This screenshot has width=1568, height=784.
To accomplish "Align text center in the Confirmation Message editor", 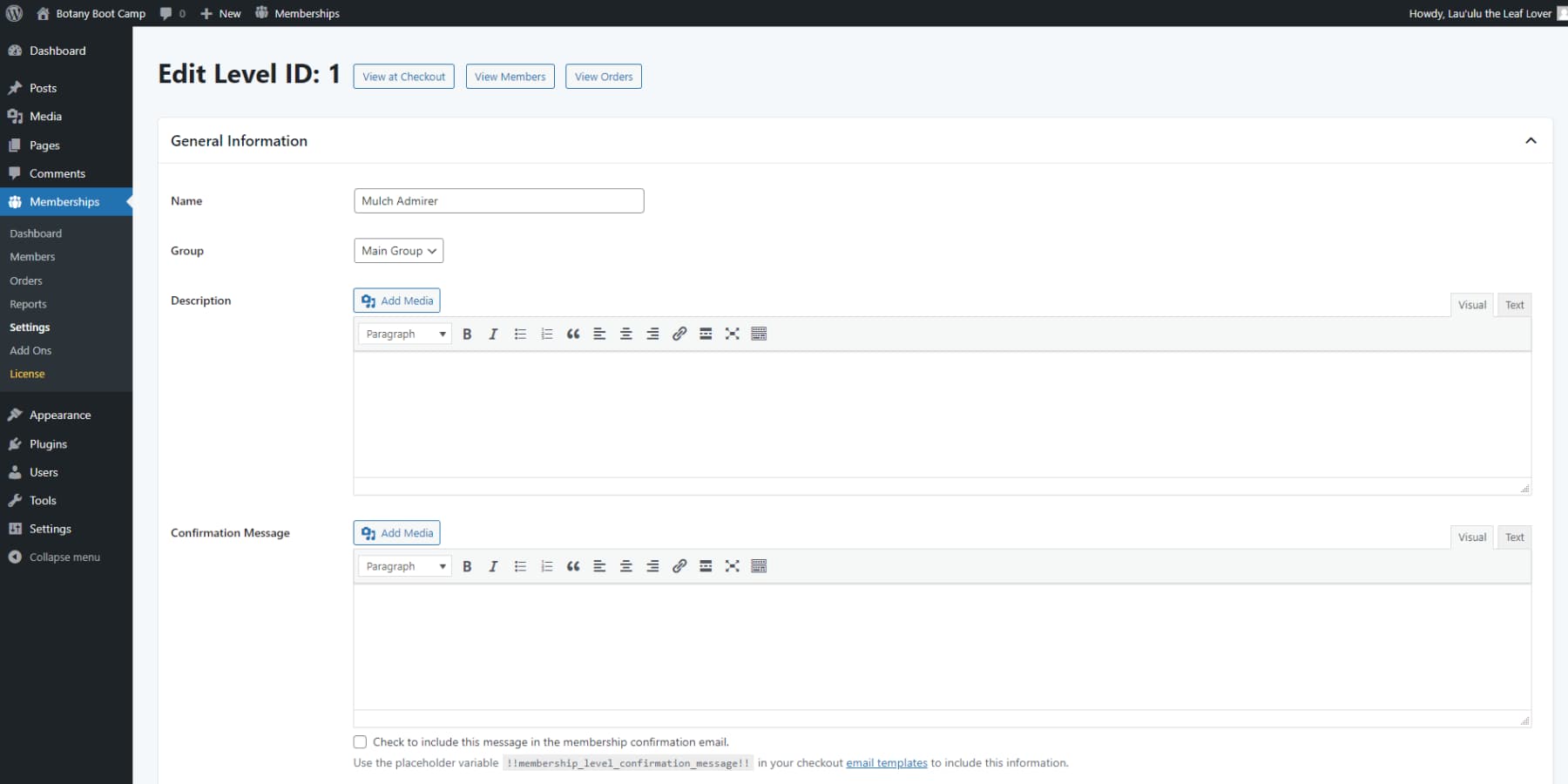I will pos(625,566).
